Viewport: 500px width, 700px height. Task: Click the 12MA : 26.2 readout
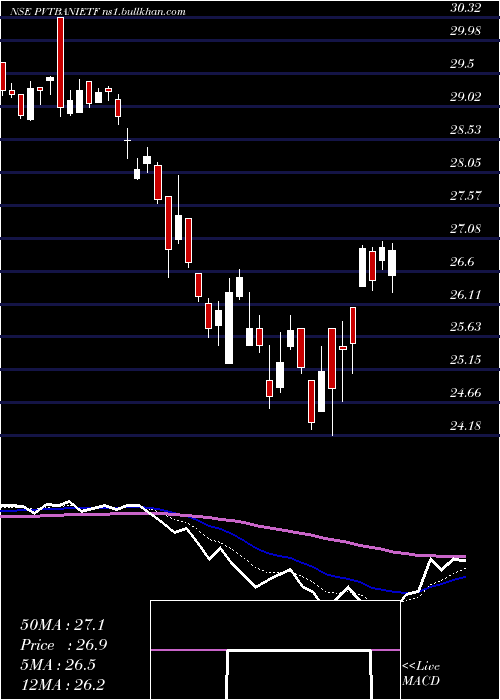62,684
